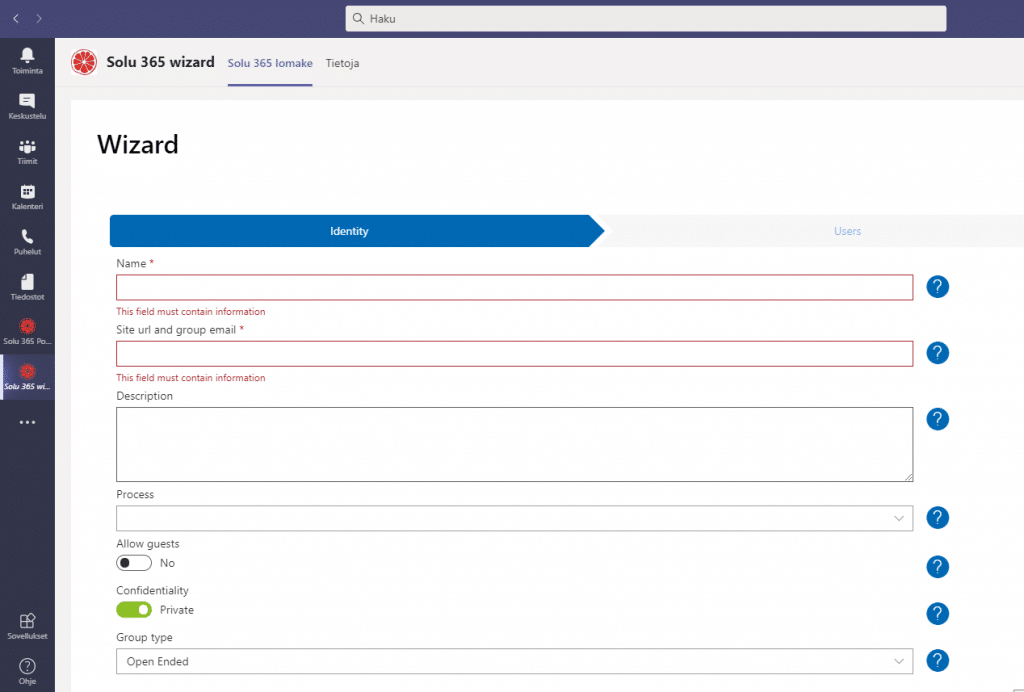Open Ohje help in sidebar
This screenshot has height=692, width=1024.
(x=27, y=671)
